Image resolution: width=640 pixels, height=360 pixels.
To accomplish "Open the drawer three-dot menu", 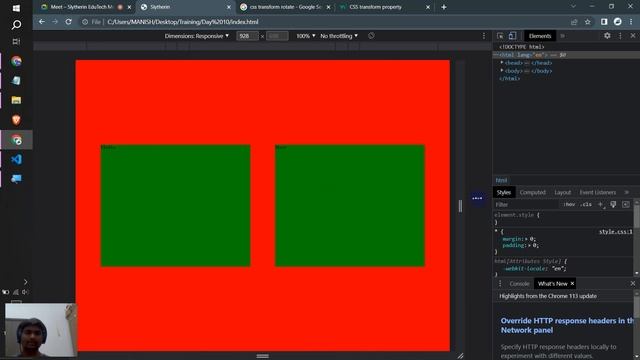I will (500, 283).
